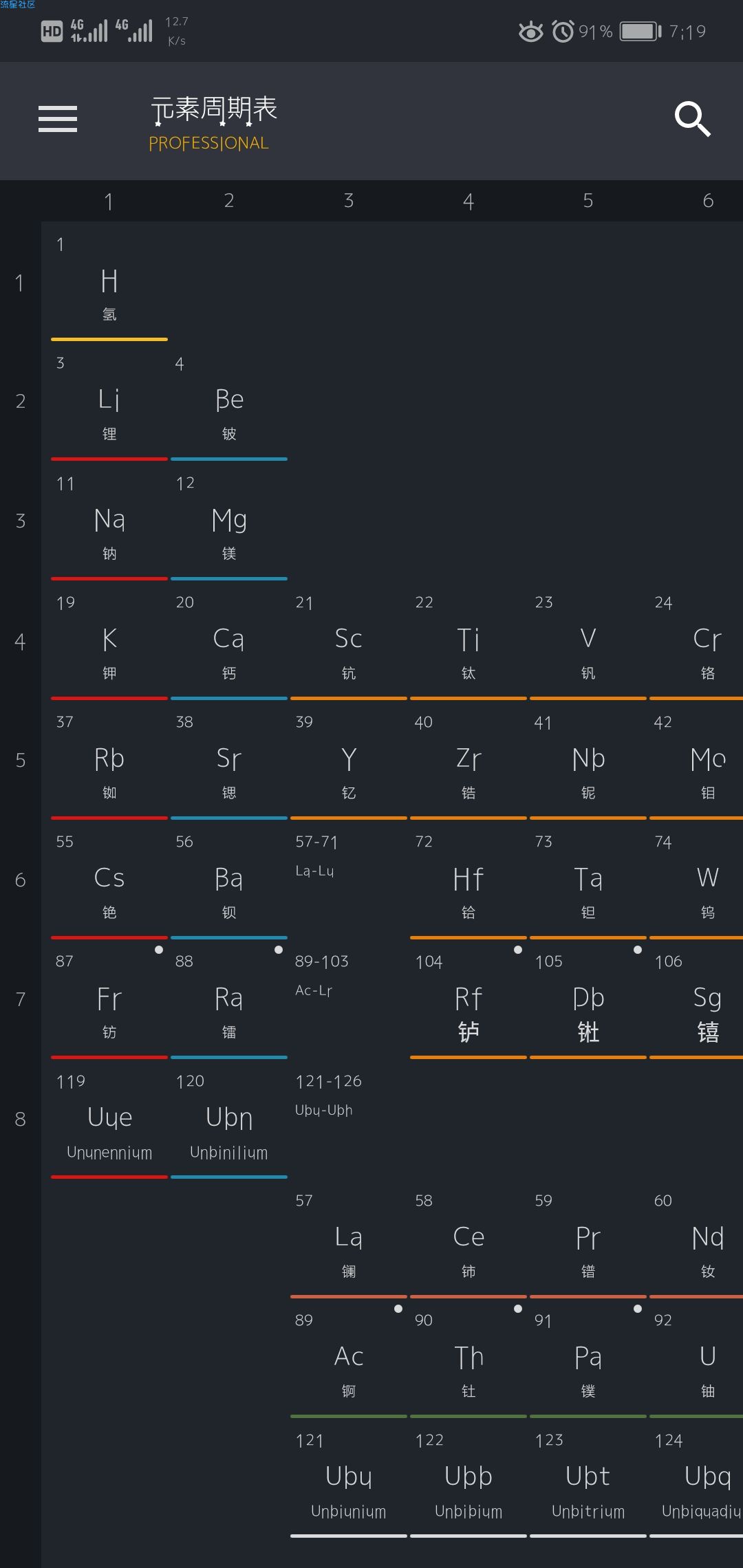Image resolution: width=743 pixels, height=1568 pixels.
Task: Tap yellow category bar under Hydrogen
Action: [x=109, y=339]
